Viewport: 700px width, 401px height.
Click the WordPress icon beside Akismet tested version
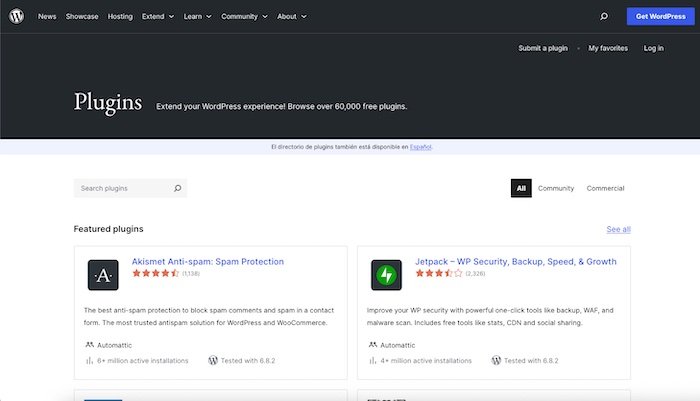coord(213,360)
